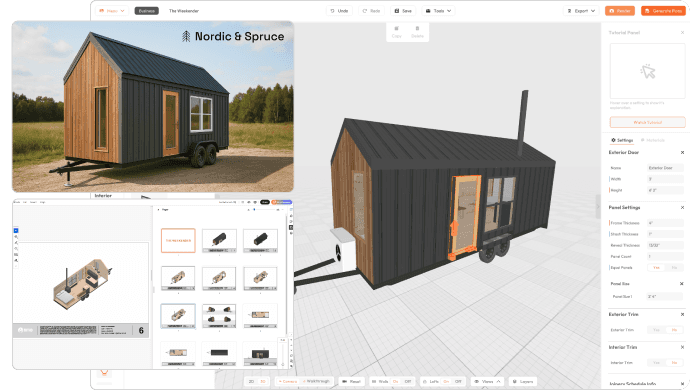This screenshot has height=390, width=690.
Task: Select the highlighted third-row first plan thumbnail
Action: (178, 316)
